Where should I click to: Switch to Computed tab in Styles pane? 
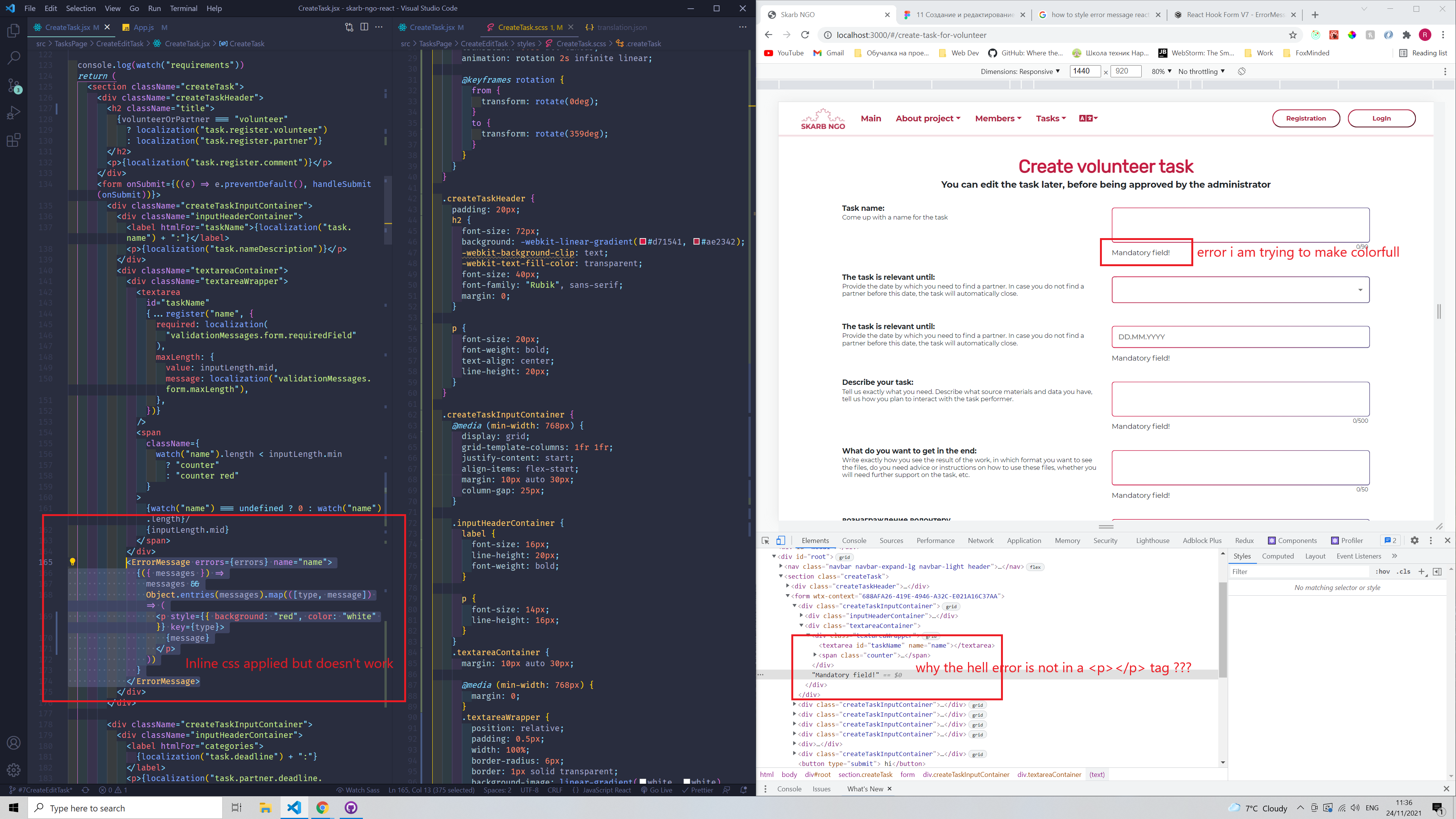[1277, 556]
